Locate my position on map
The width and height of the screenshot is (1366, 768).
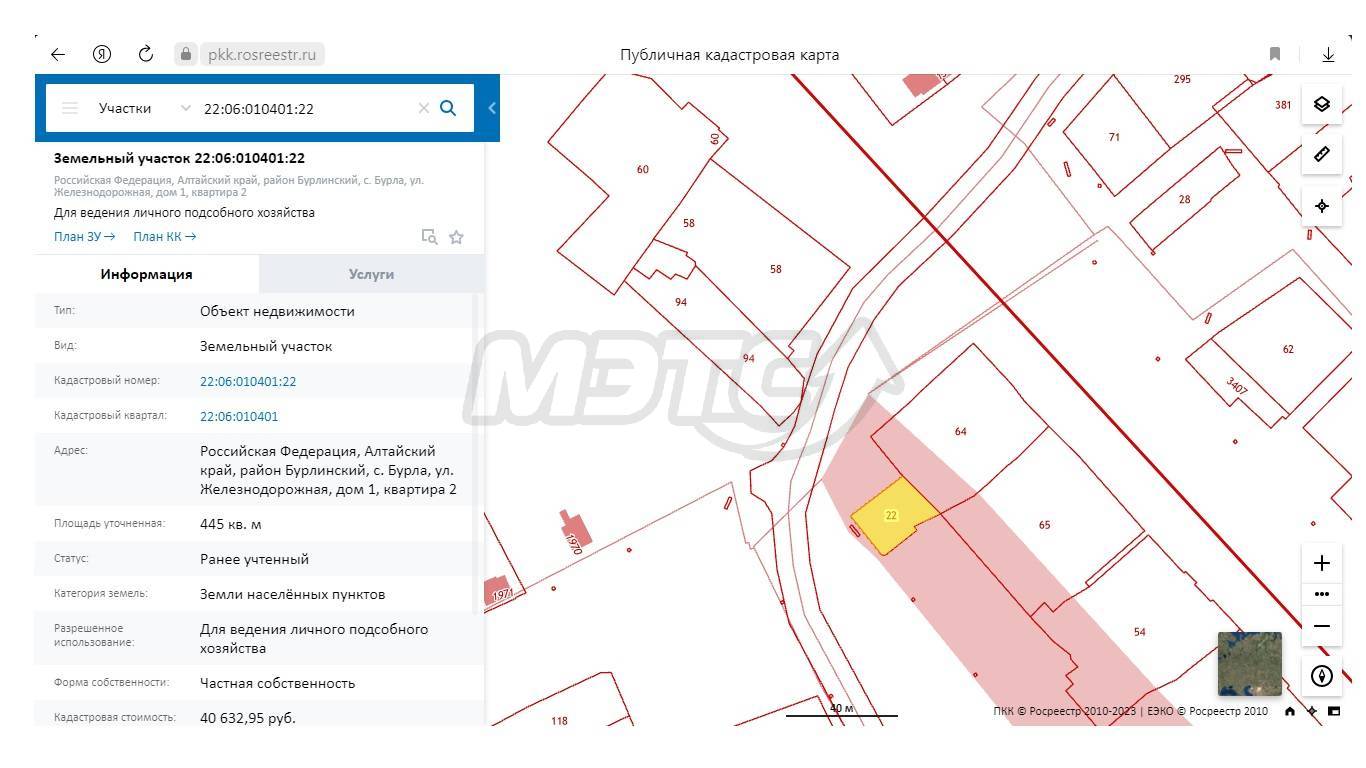click(x=1321, y=205)
